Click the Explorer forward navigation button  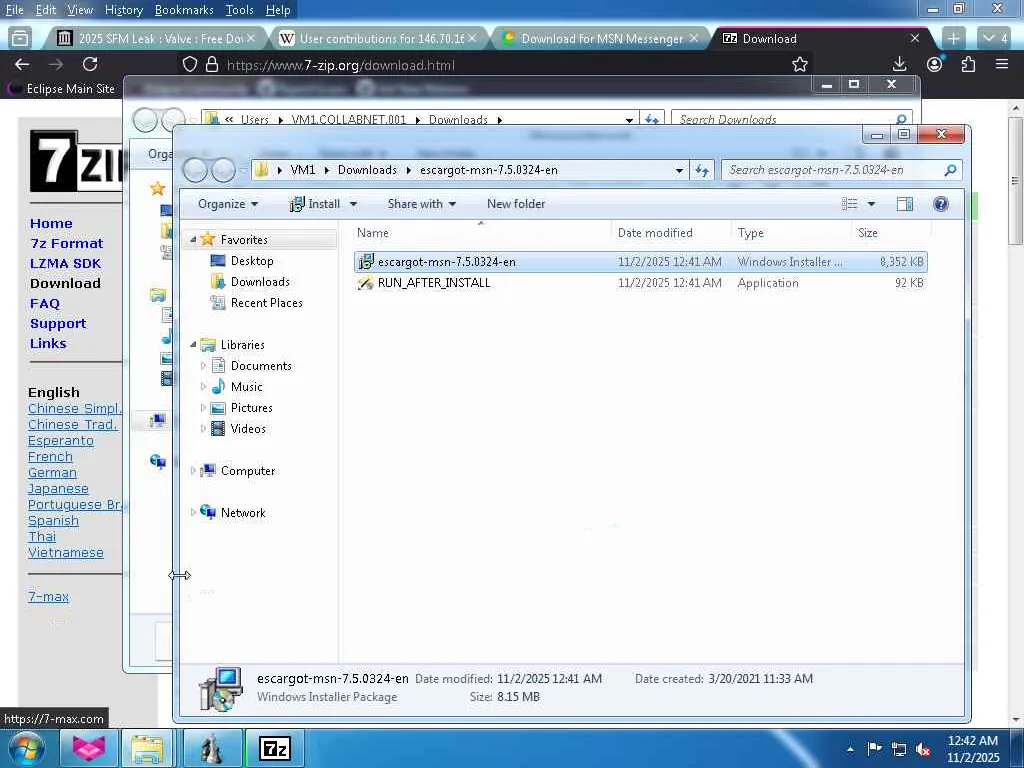click(223, 170)
